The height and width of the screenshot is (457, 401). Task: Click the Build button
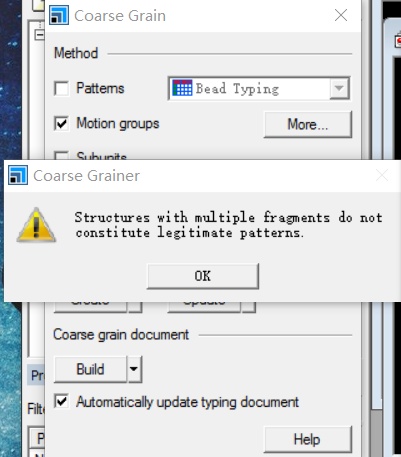[x=90, y=369]
